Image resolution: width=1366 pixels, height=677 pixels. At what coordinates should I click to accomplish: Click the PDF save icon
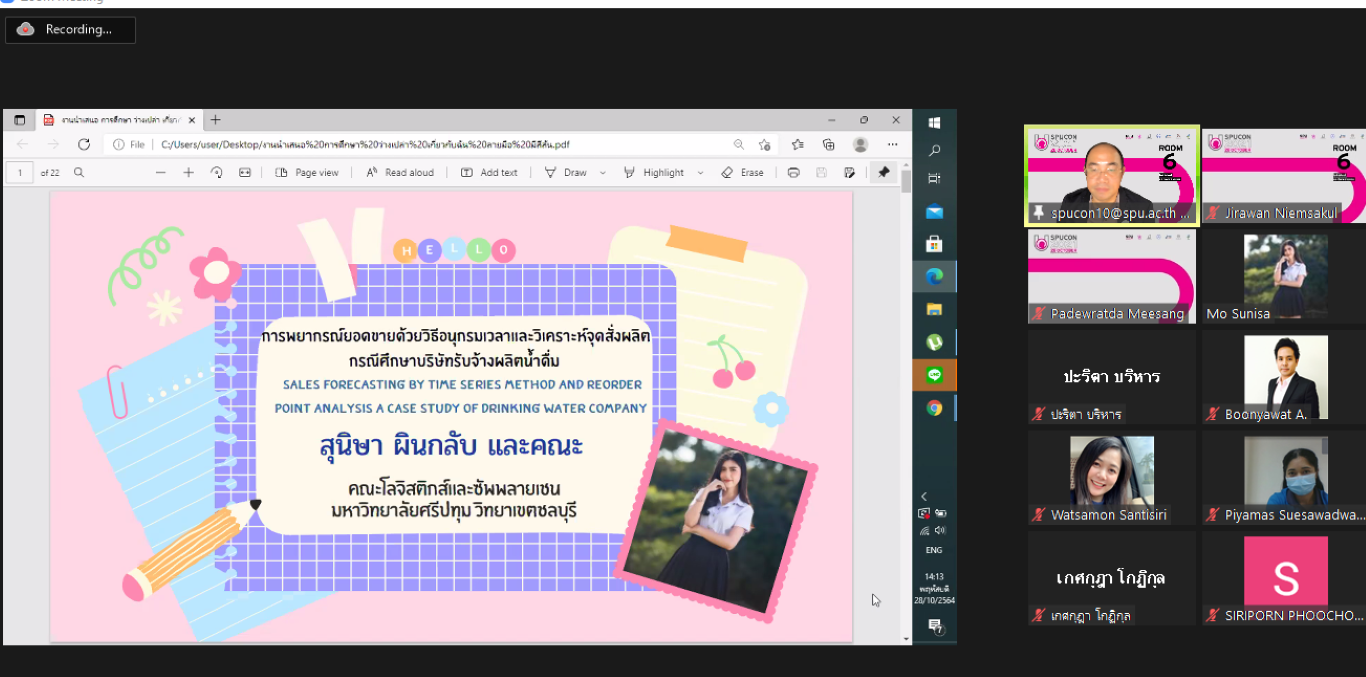pyautogui.click(x=821, y=172)
